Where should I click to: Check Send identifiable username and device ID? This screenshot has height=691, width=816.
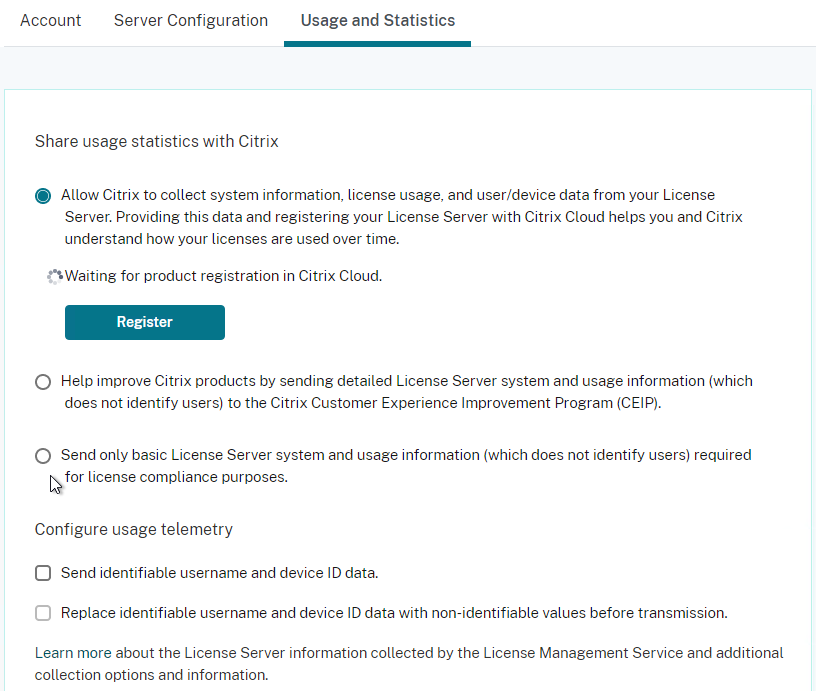click(x=43, y=573)
